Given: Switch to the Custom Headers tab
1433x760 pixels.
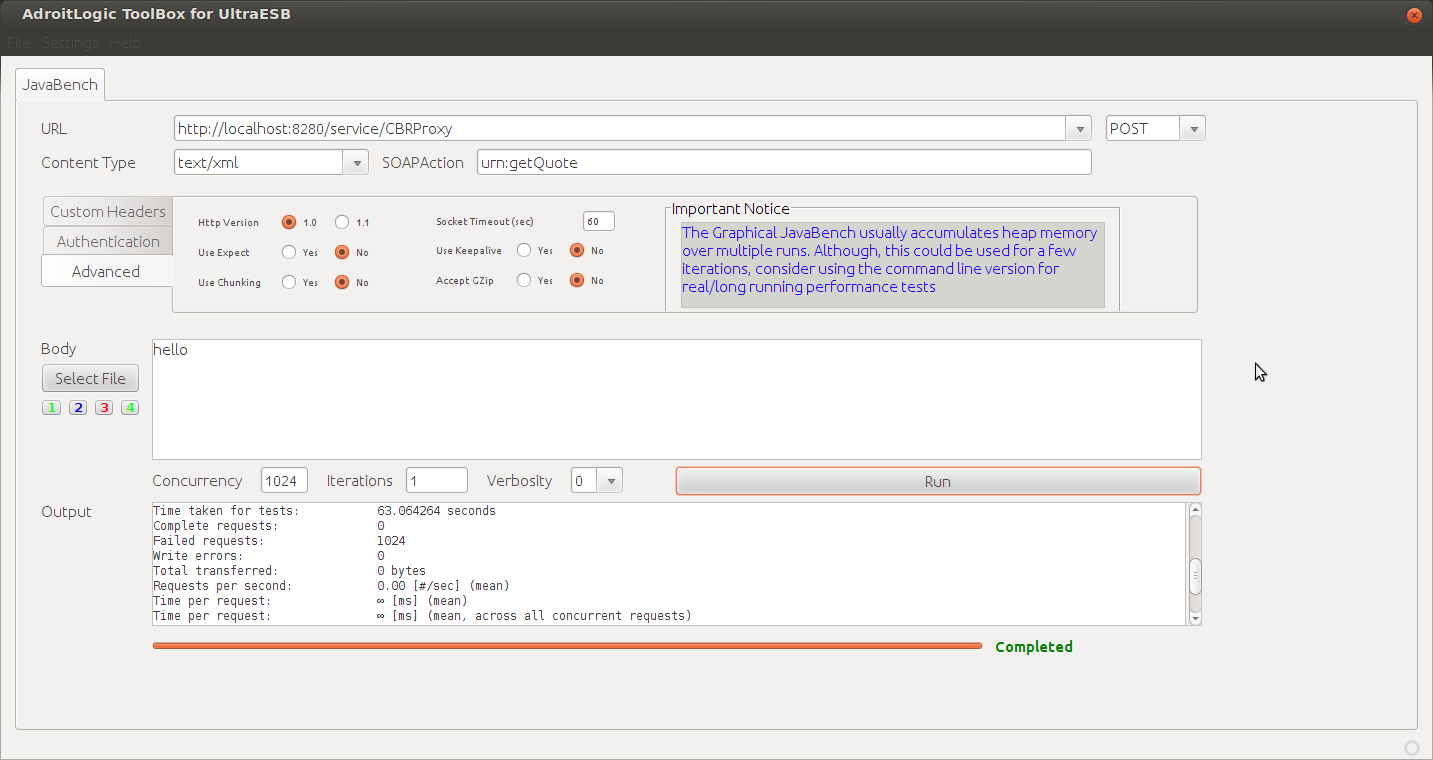Looking at the screenshot, I should (x=108, y=211).
